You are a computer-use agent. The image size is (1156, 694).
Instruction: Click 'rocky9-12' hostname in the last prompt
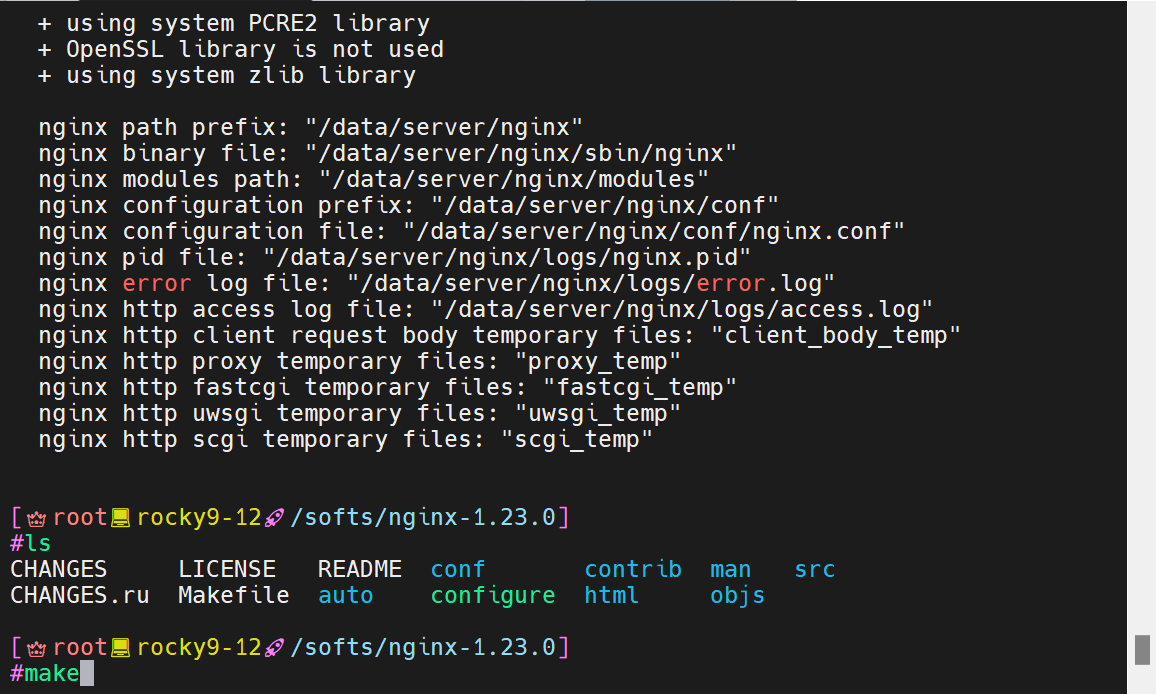point(199,648)
